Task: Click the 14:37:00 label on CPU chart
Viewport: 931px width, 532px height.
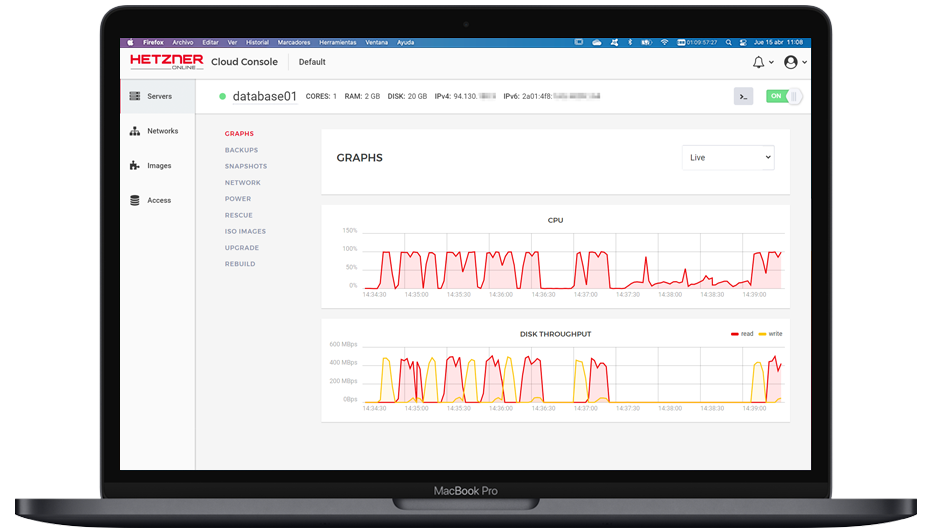Action: click(585, 294)
